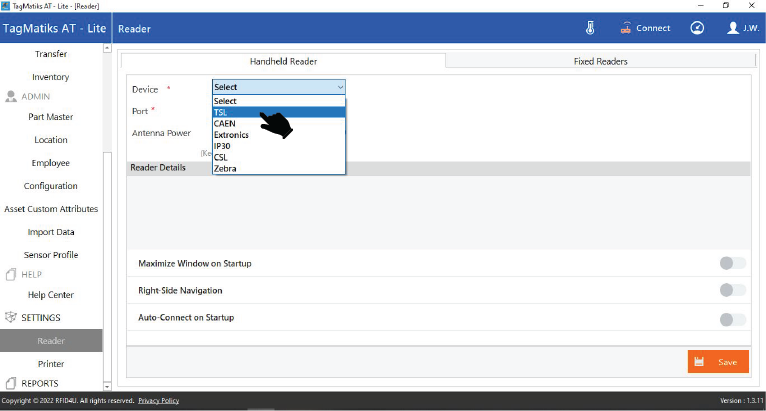Click the SETTINGS section icon

tap(12, 317)
